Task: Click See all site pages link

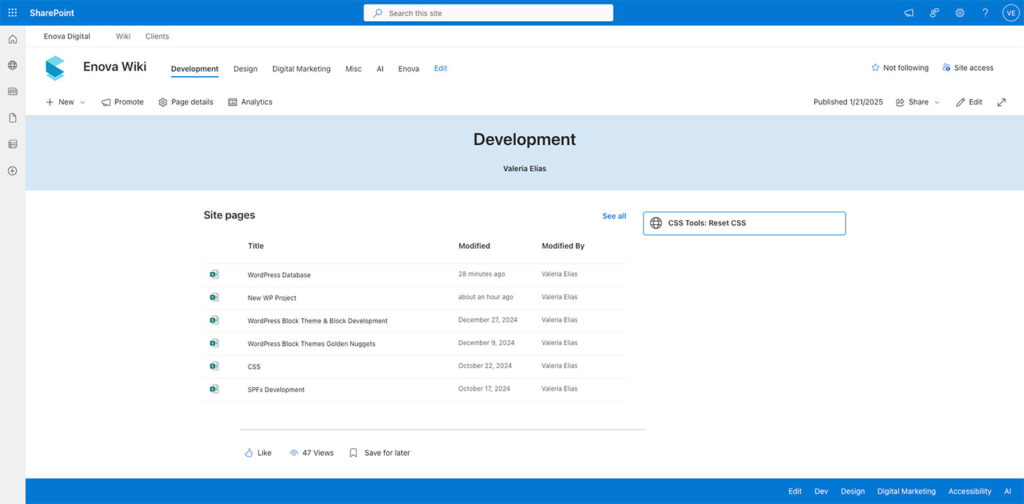Action: [614, 216]
